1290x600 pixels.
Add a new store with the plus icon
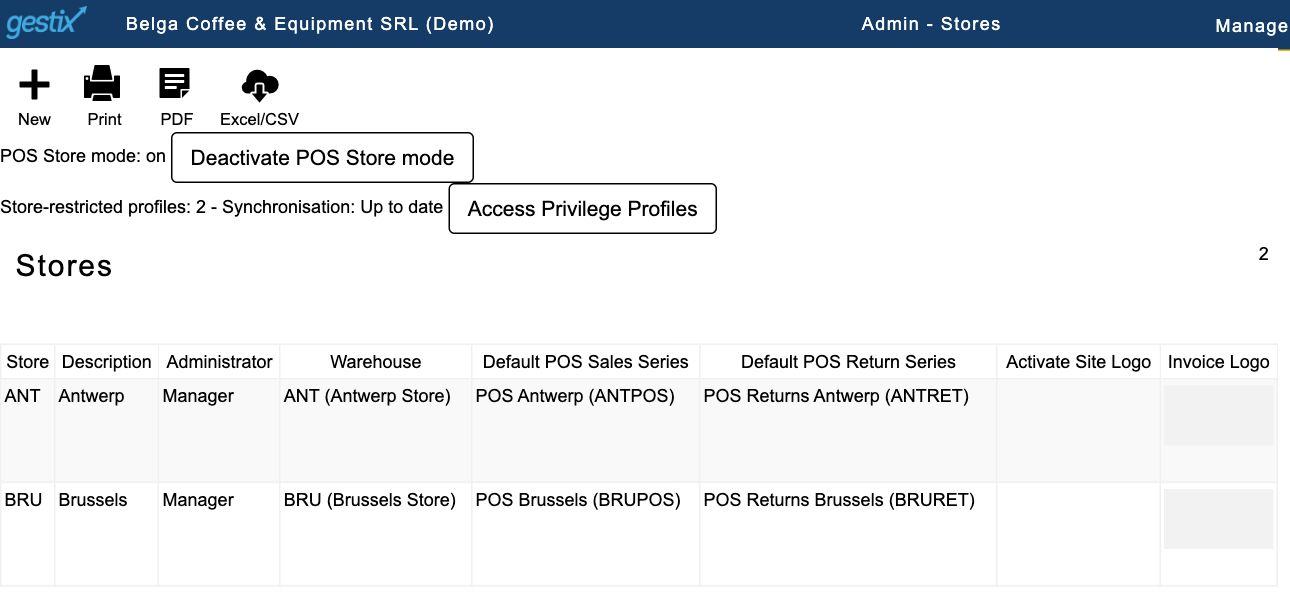(x=34, y=85)
